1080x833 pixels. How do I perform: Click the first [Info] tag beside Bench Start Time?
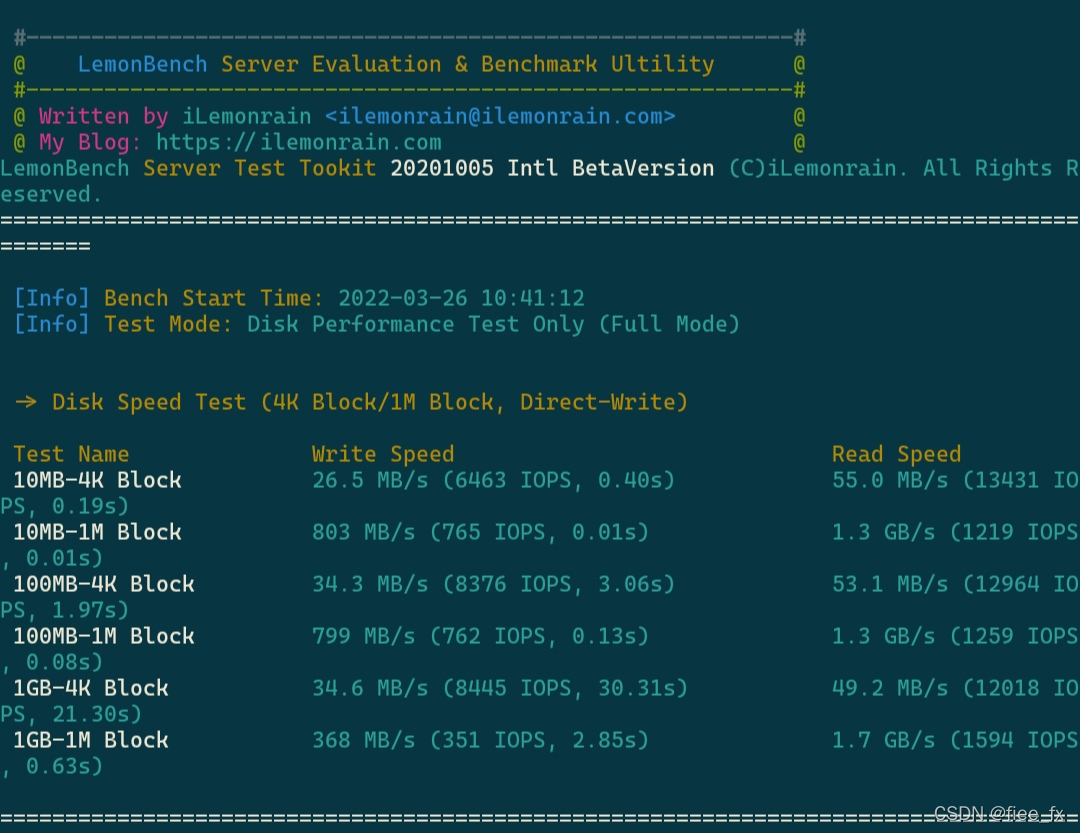click(x=52, y=298)
